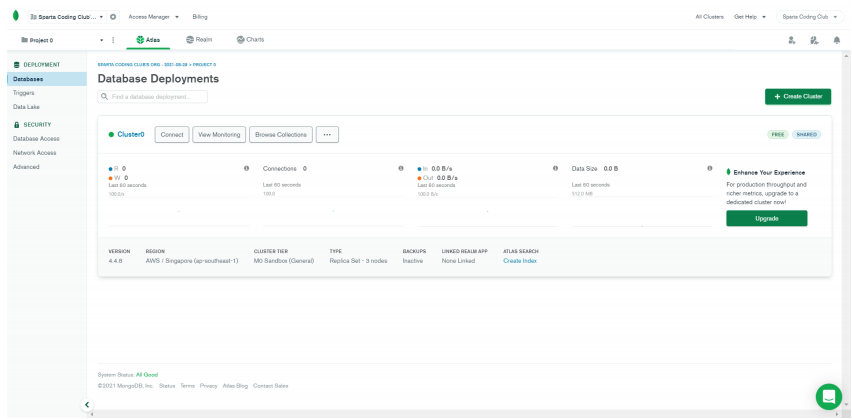852x419 pixels.
Task: Open the chat support bubble
Action: click(829, 397)
